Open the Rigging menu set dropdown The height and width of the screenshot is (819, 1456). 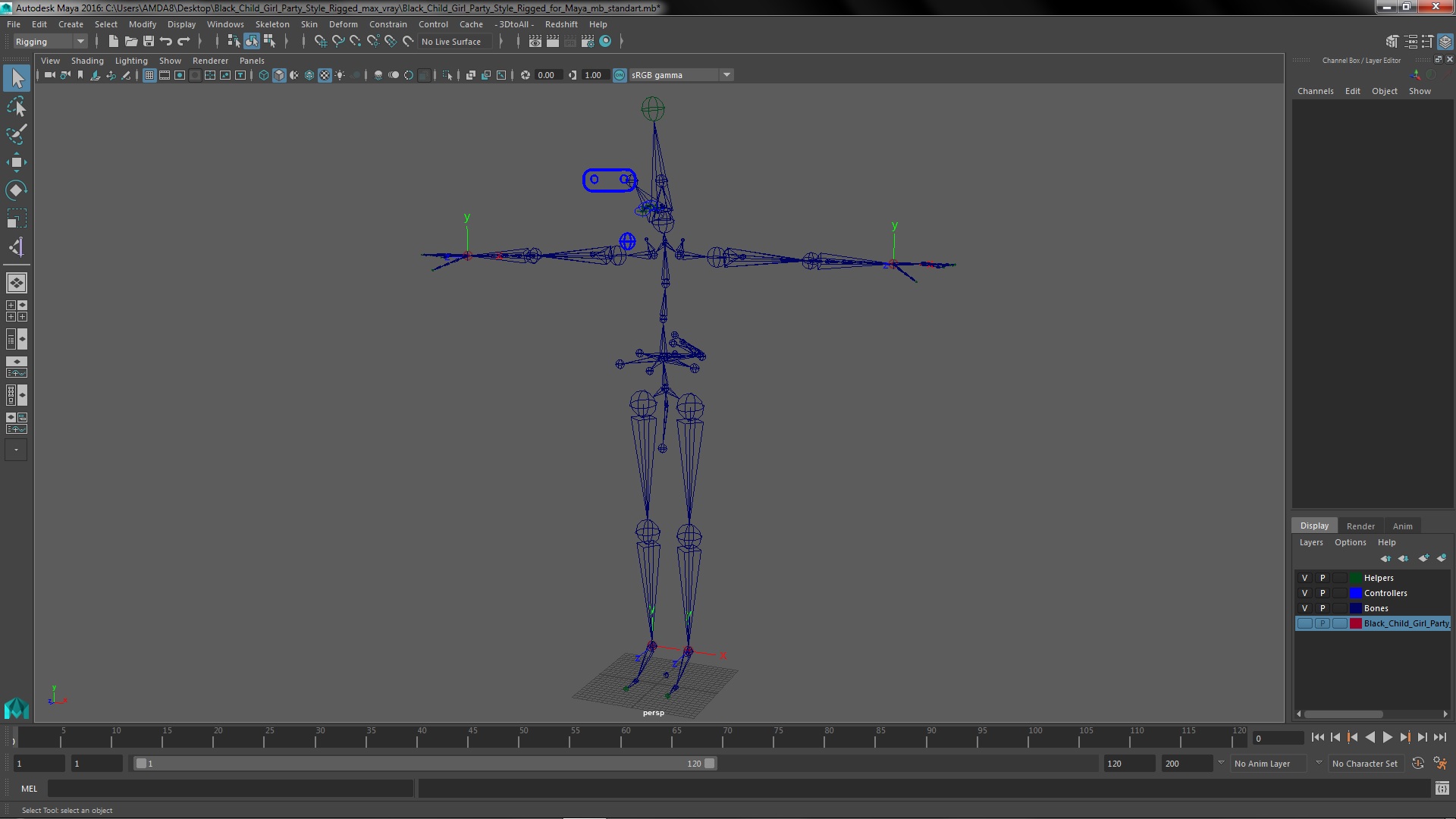(50, 42)
